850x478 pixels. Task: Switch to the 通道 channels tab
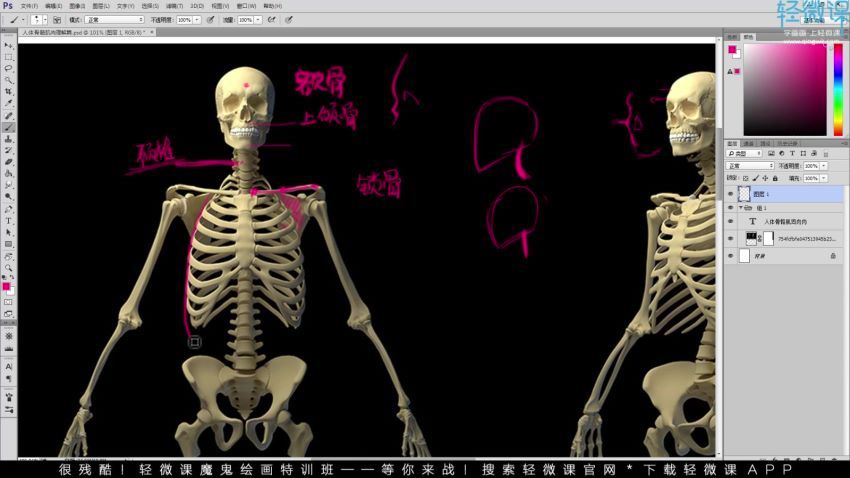[x=749, y=144]
